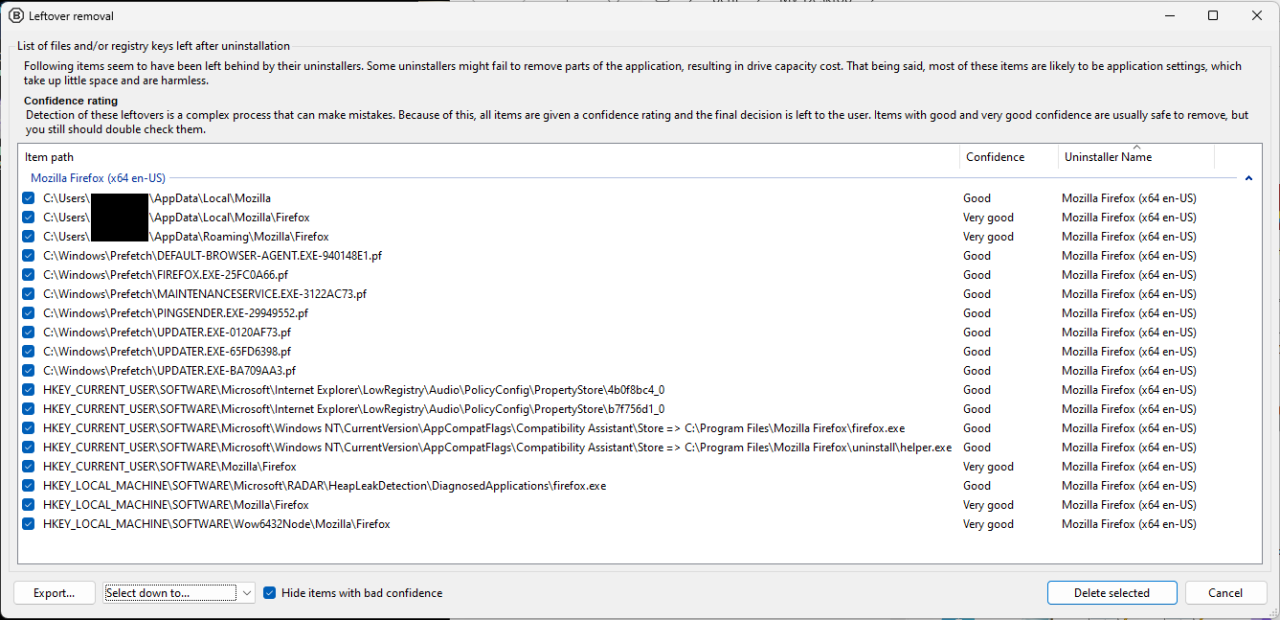Disable "Hide items with bad confidence"
This screenshot has width=1280, height=620.
click(x=269, y=592)
